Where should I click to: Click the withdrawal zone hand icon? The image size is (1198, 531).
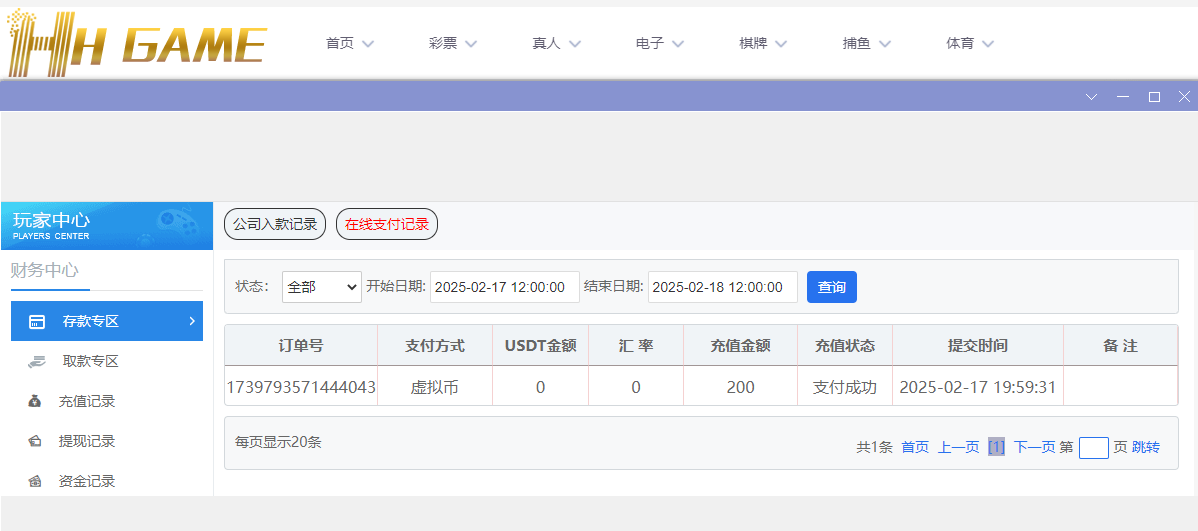pyautogui.click(x=36, y=362)
